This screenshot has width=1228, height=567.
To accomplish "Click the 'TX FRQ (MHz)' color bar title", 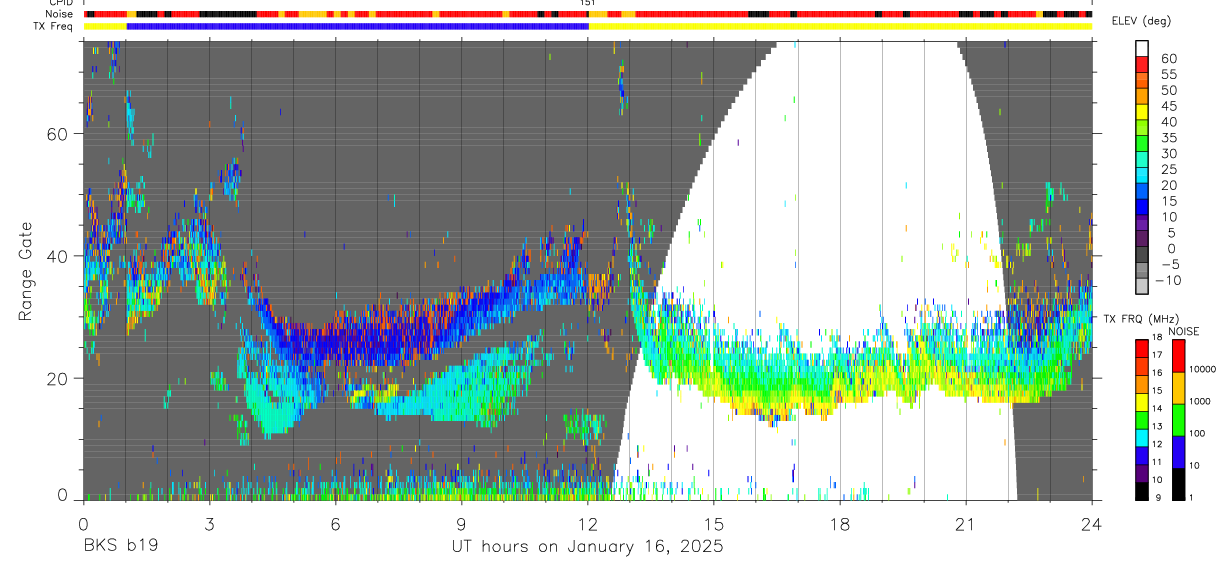I will 1141,318.
